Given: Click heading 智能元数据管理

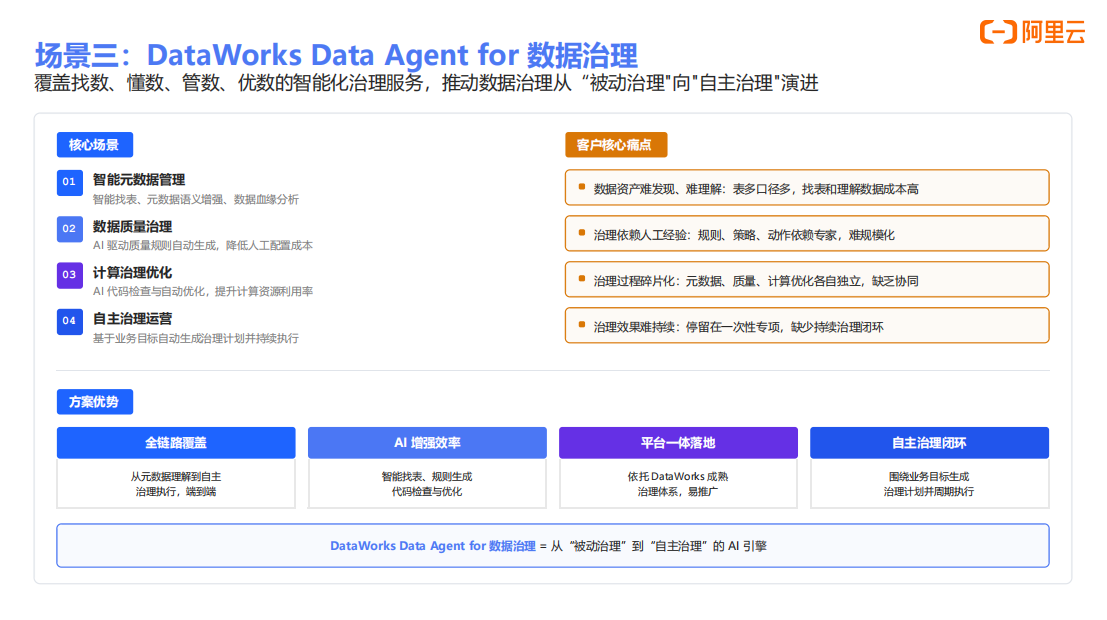Looking at the screenshot, I should click(x=139, y=180).
